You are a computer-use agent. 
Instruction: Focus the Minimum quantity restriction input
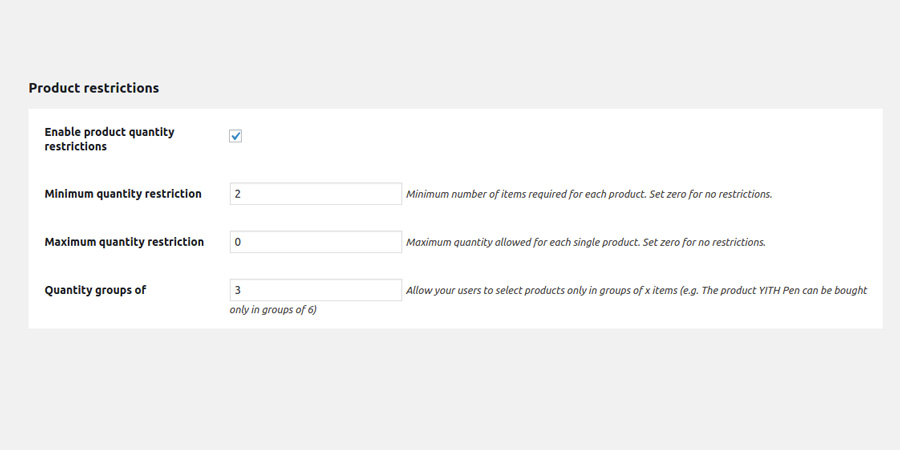click(315, 194)
